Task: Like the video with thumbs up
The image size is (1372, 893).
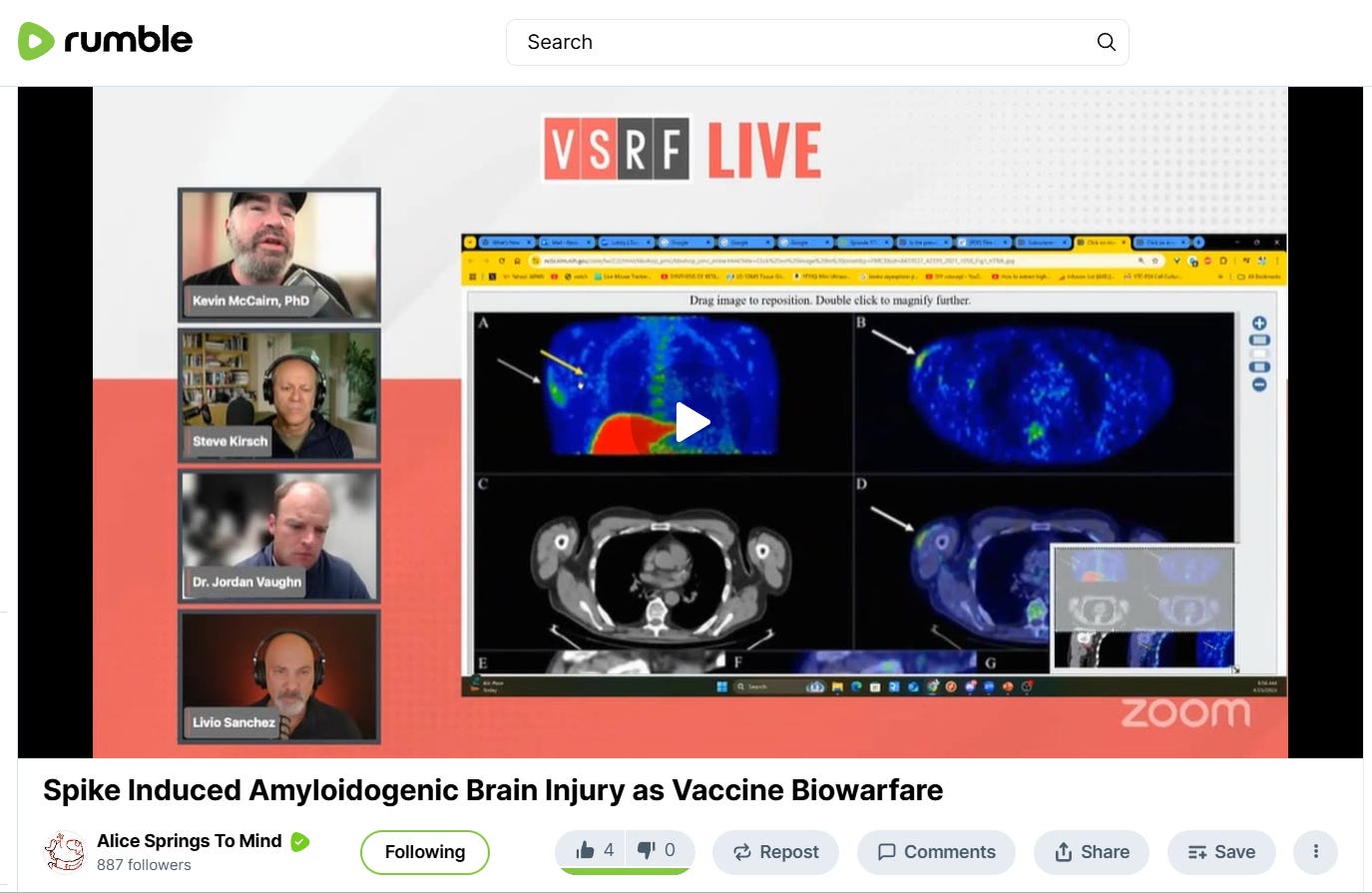Action: pos(595,851)
